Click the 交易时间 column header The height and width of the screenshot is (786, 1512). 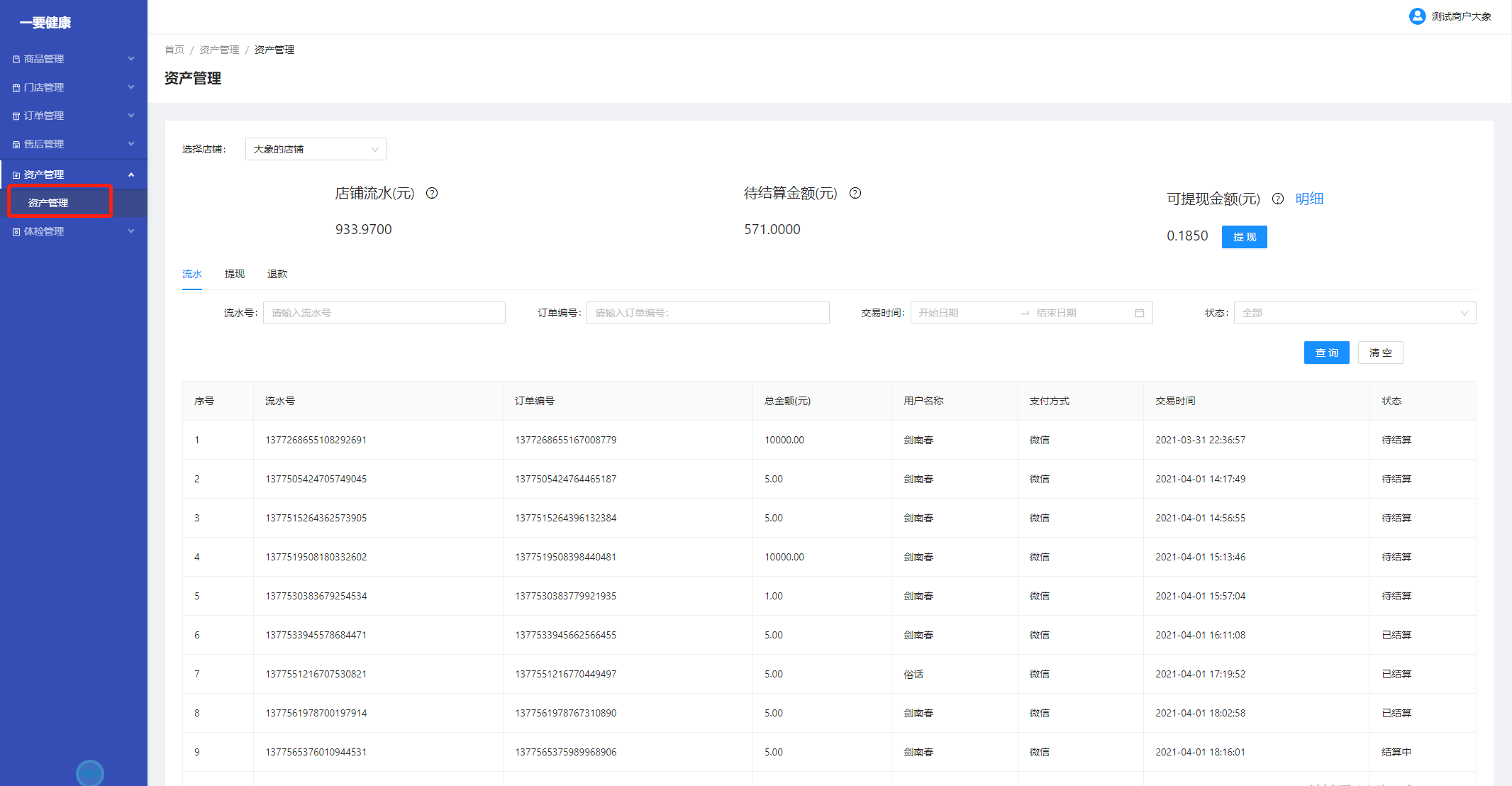1175,401
